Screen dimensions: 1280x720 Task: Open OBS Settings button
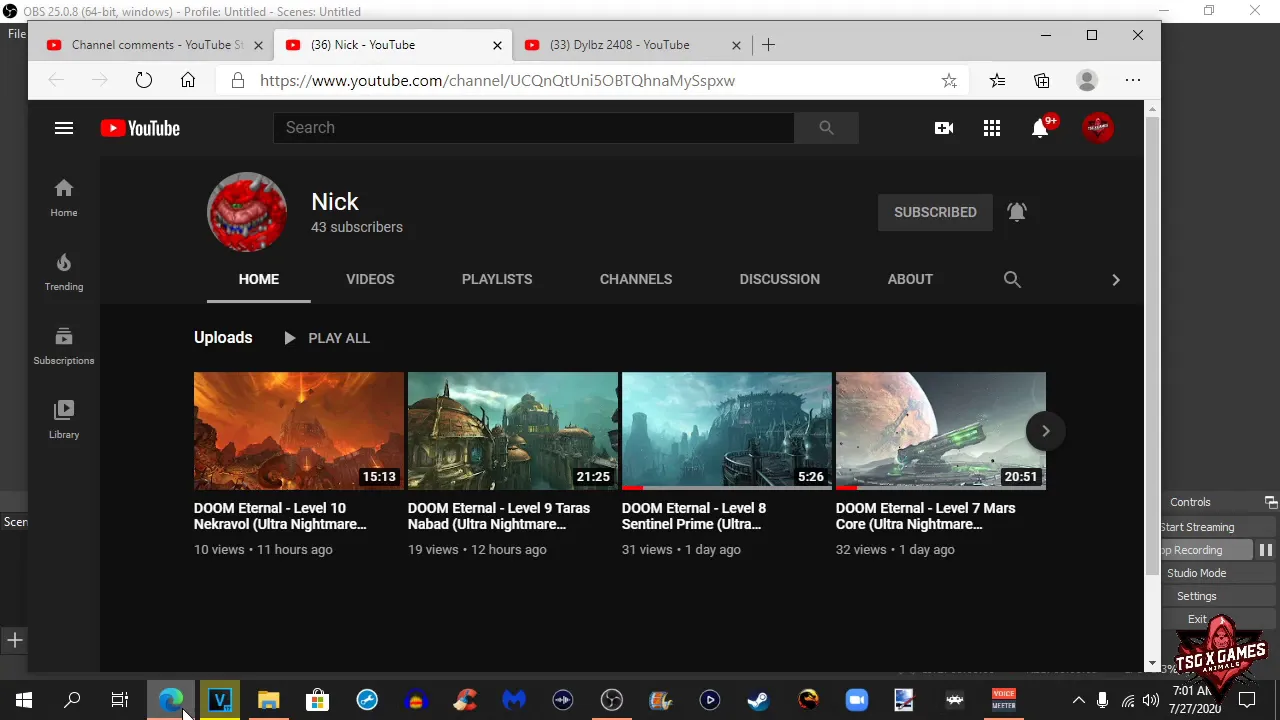[1197, 596]
